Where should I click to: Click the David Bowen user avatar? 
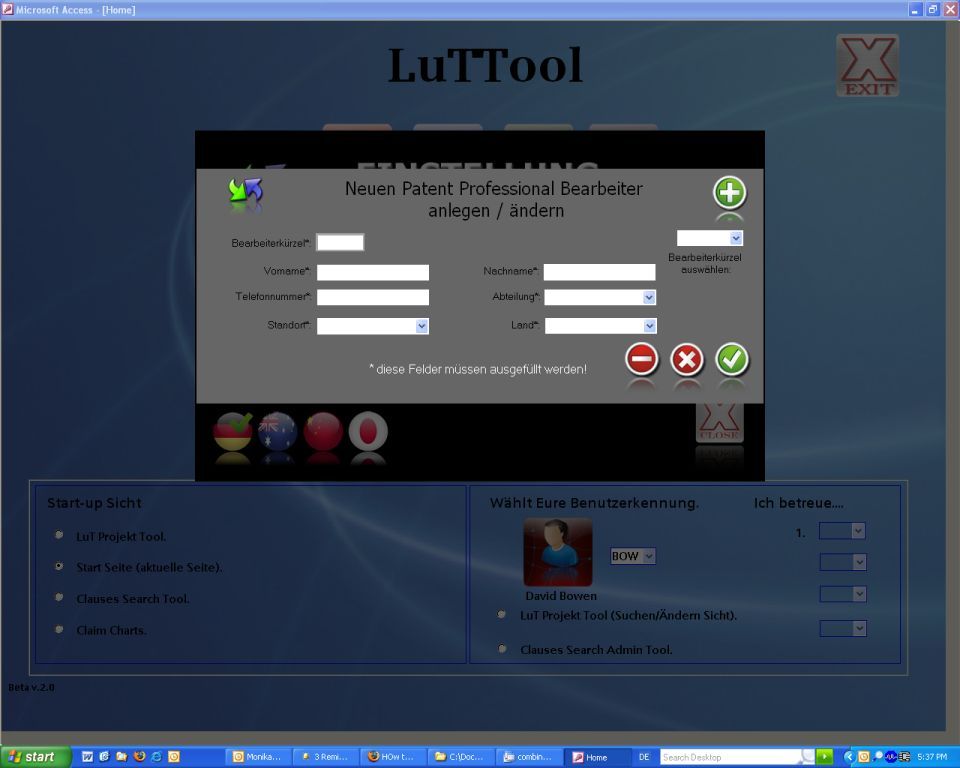[558, 552]
